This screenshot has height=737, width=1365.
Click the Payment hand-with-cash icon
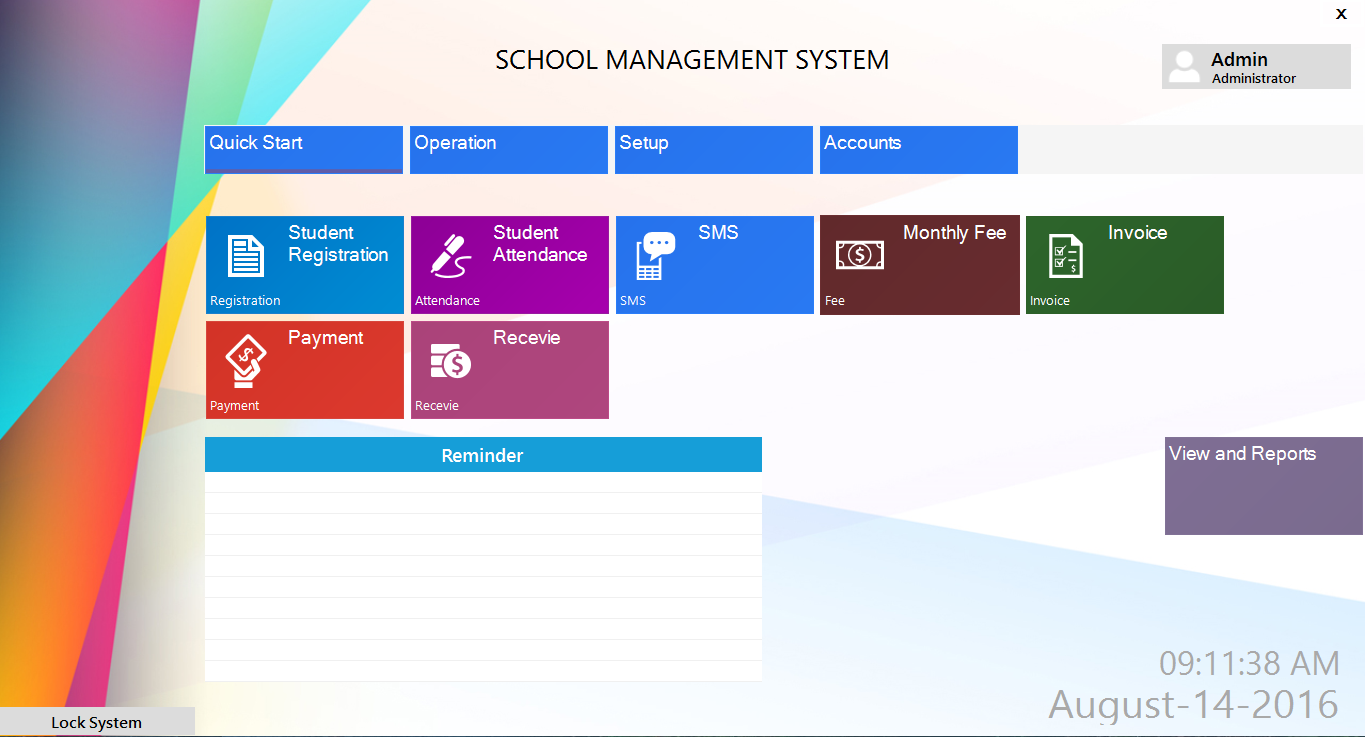pos(245,361)
